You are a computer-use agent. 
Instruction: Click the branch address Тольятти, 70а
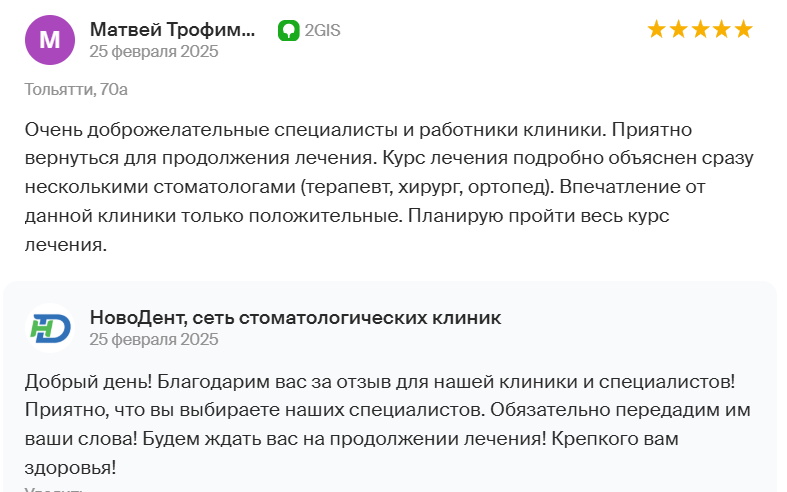[x=76, y=89]
